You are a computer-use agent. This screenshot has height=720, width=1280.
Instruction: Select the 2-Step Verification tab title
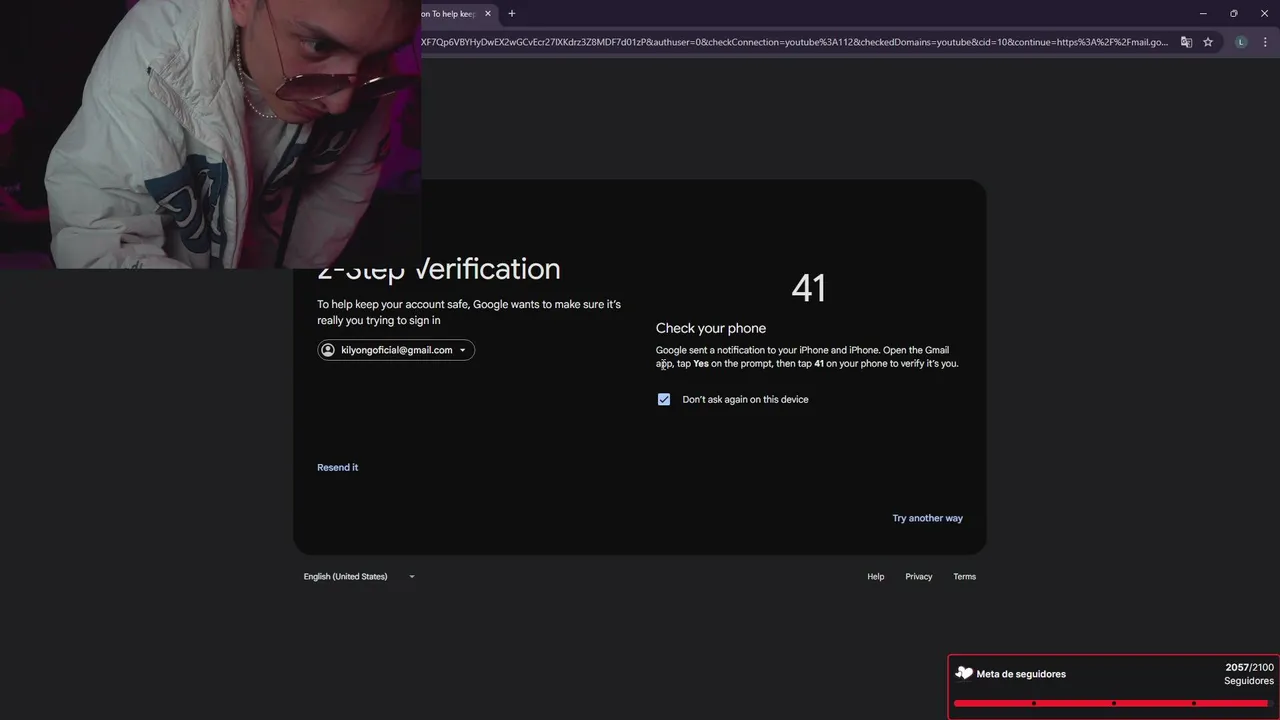click(448, 14)
